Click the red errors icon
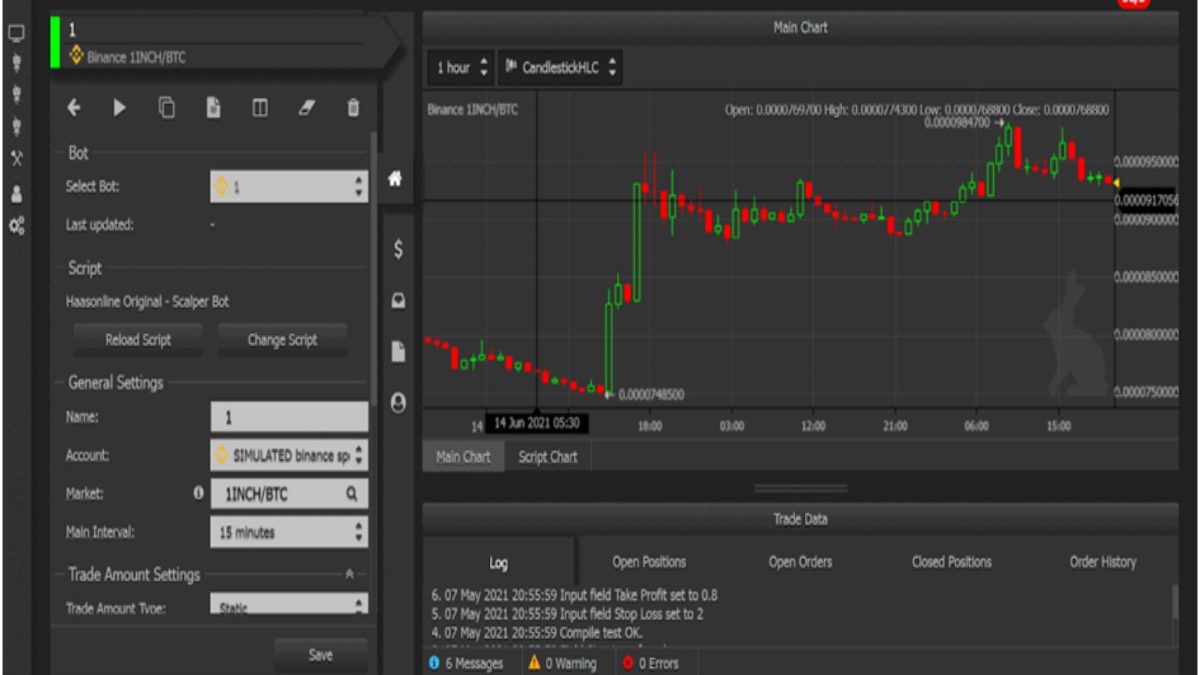 (628, 662)
